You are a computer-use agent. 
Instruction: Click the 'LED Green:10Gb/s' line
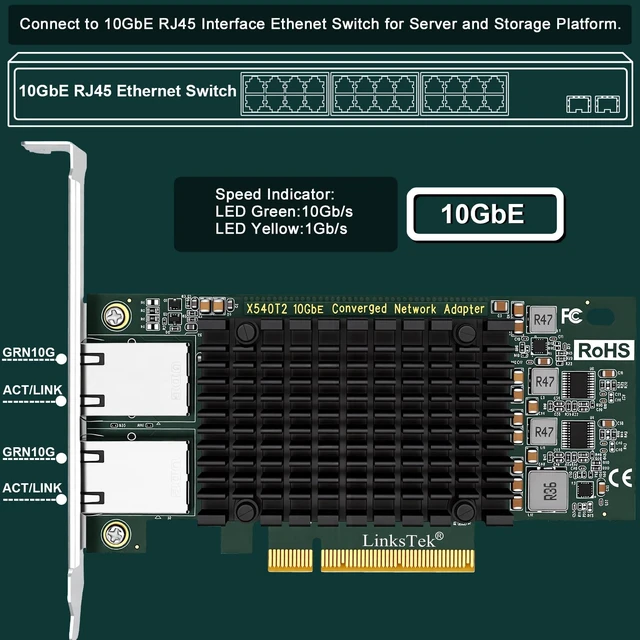(x=284, y=211)
